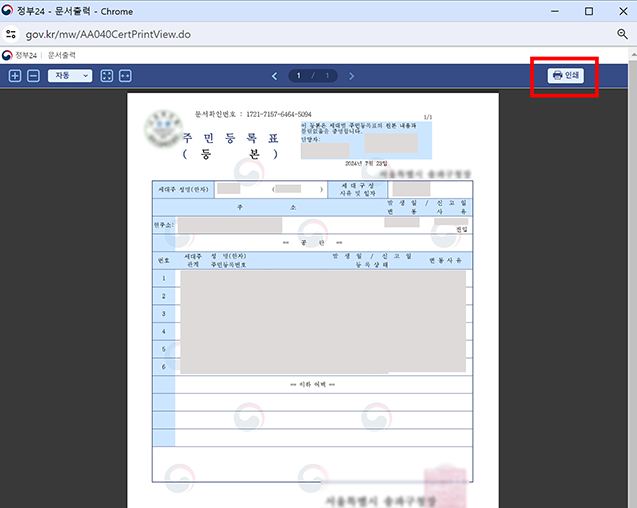Click the Chrome zoom magnifier icon
Screen dimensions: 637x508
click(622, 34)
